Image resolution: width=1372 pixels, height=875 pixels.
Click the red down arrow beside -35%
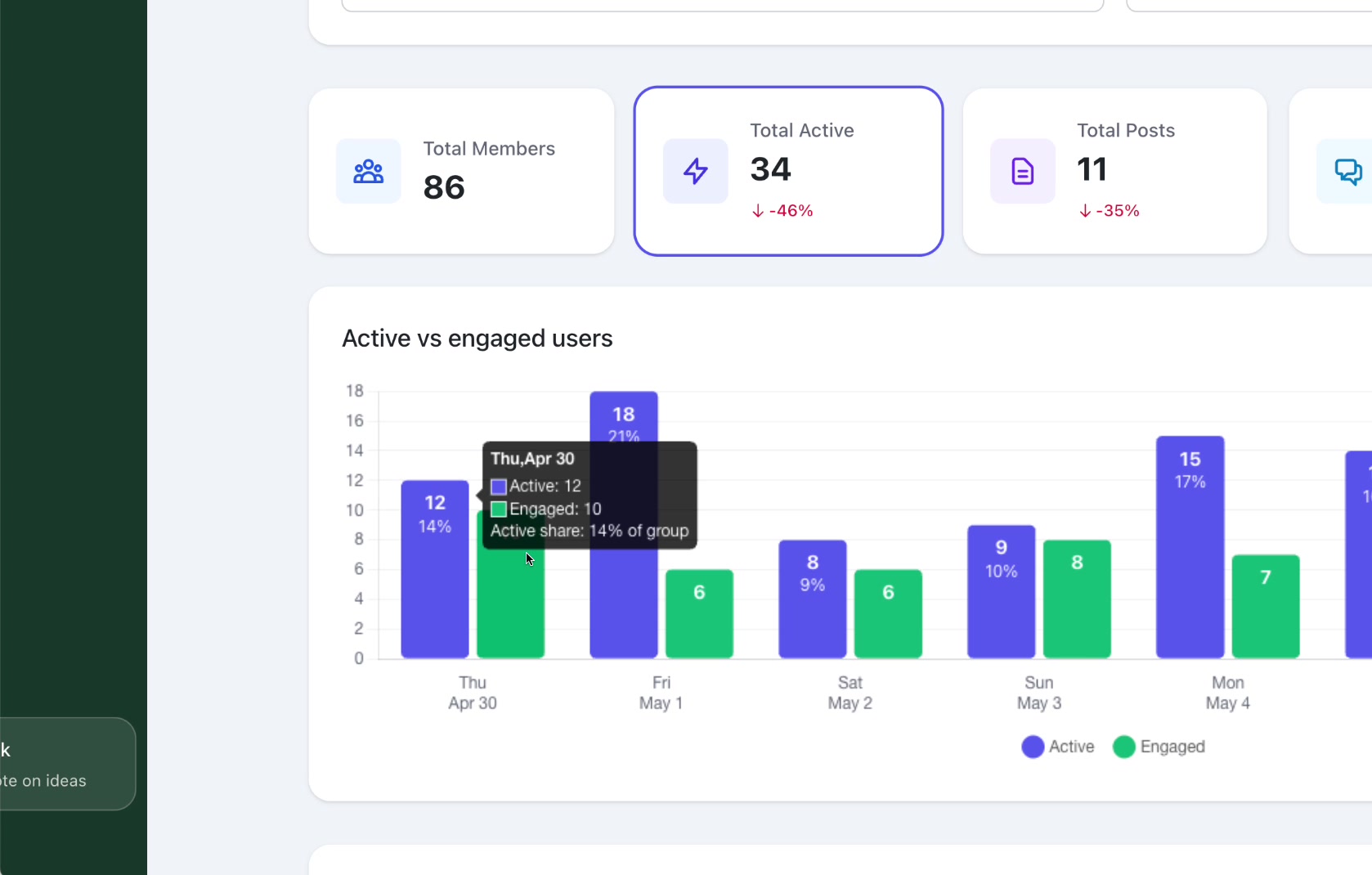coord(1085,211)
